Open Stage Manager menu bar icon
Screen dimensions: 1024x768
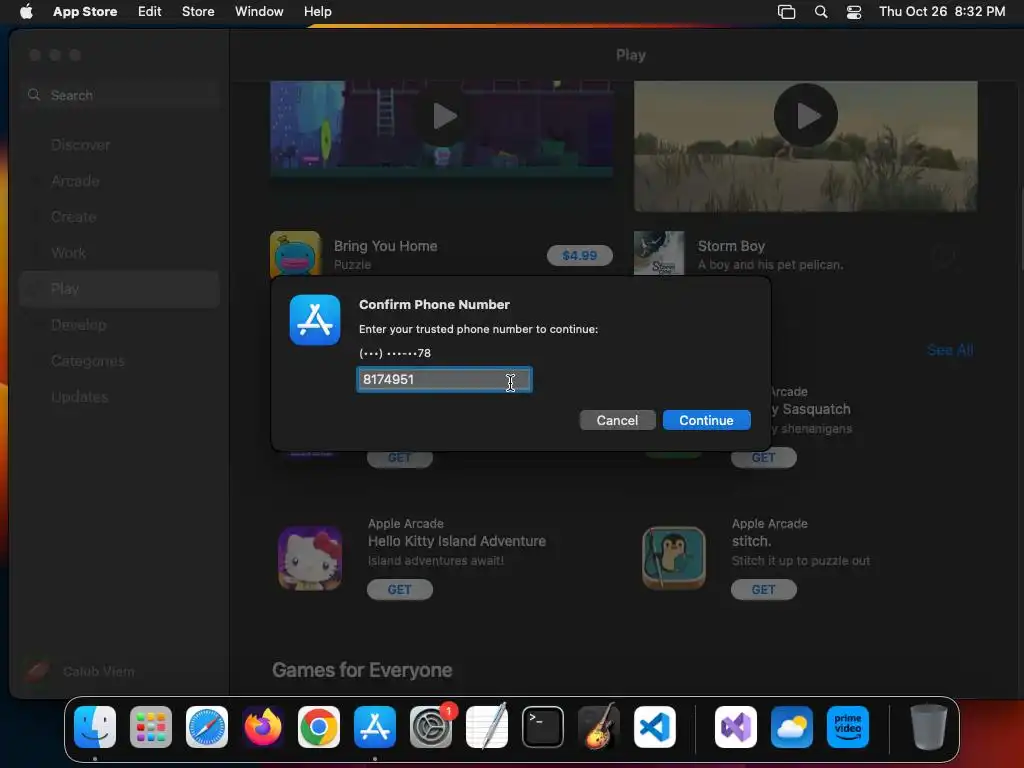(786, 12)
